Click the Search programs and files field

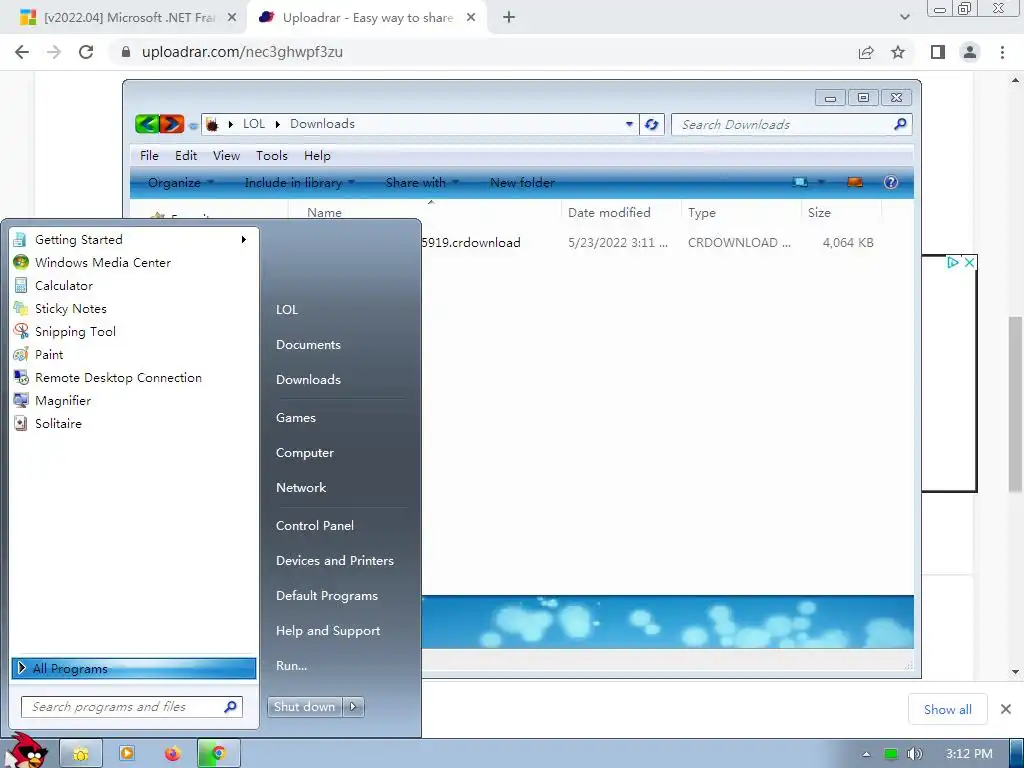click(132, 707)
